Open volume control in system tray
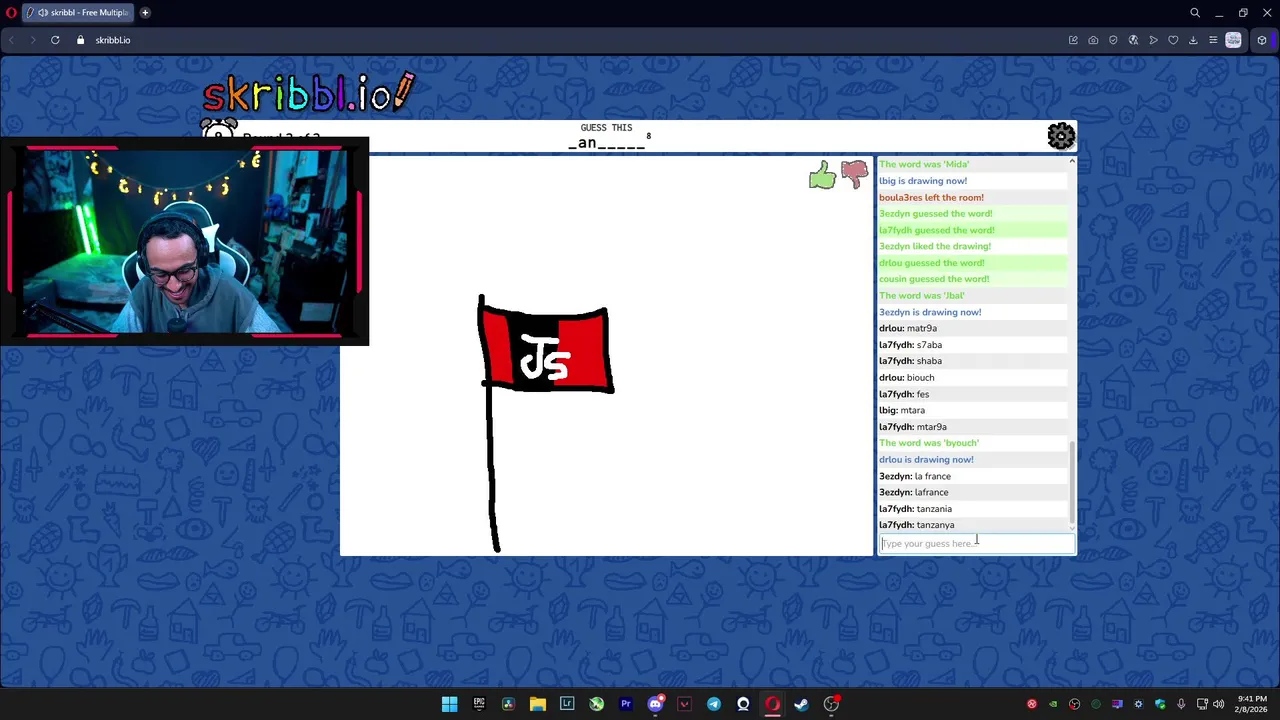Image resolution: width=1280 pixels, height=720 pixels. click(1218, 704)
